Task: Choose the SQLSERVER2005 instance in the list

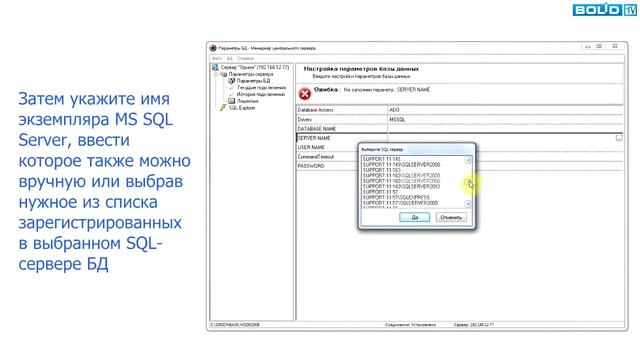Action: coord(401,176)
